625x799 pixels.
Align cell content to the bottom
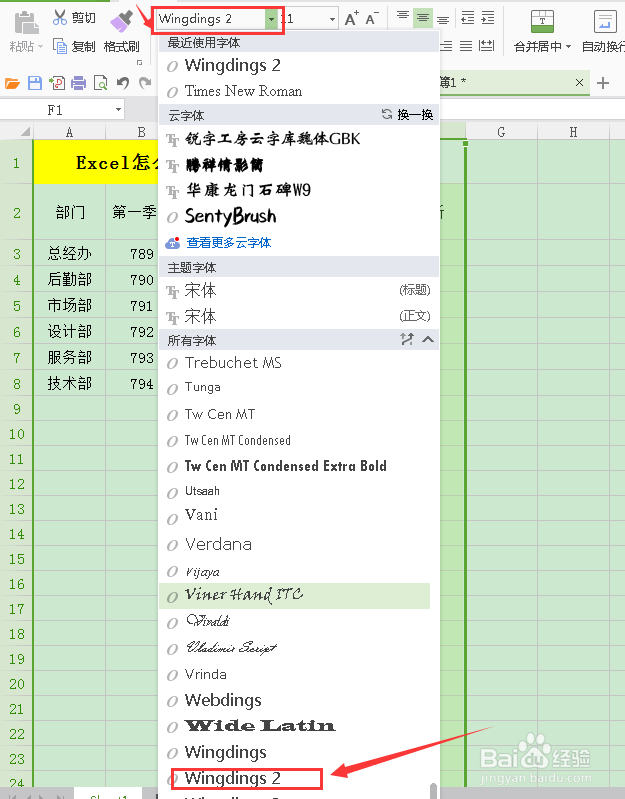coord(443,18)
